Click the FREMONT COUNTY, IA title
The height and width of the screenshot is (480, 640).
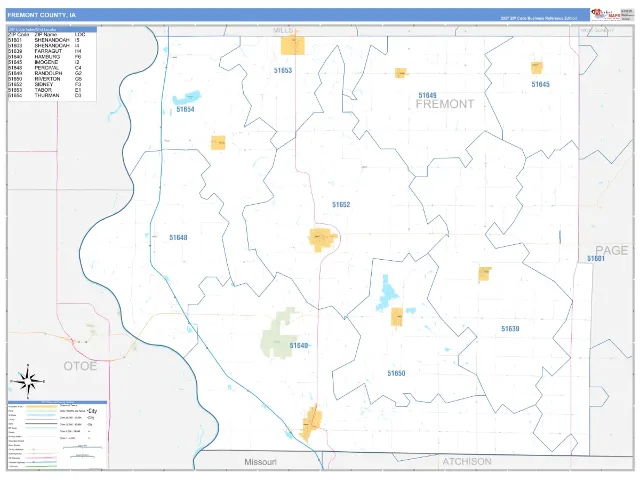[x=42, y=15]
